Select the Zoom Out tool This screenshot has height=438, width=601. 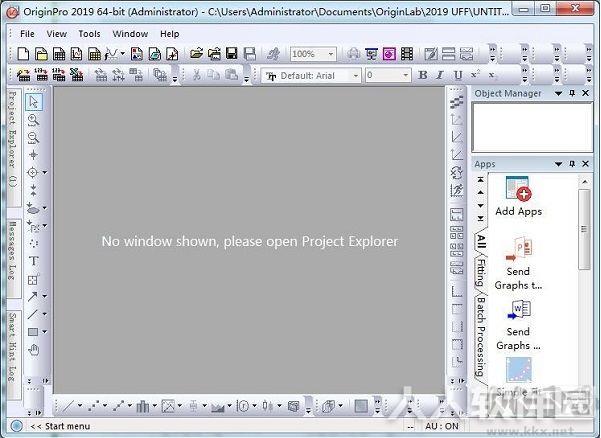pyautogui.click(x=33, y=137)
